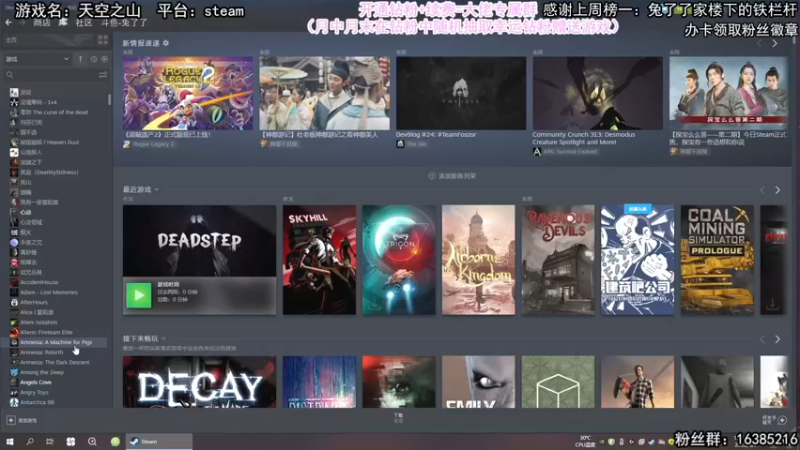The height and width of the screenshot is (450, 800).
Task: Switch library to grid view icon
Action: coord(103,40)
